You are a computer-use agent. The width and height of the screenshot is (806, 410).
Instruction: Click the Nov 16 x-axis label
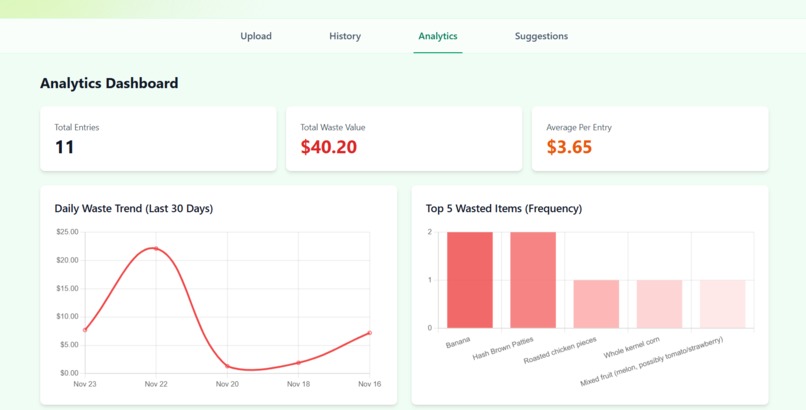pos(370,384)
